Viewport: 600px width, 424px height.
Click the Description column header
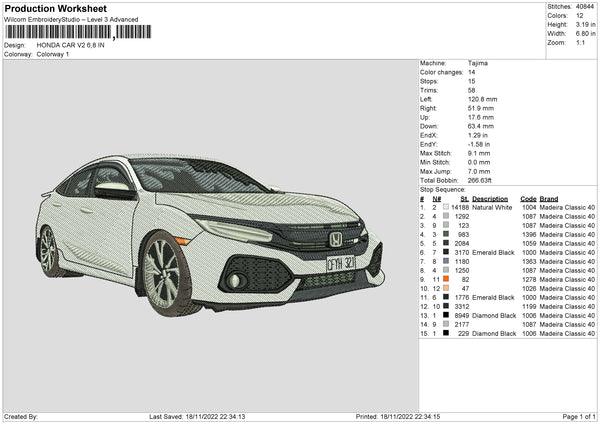click(490, 198)
